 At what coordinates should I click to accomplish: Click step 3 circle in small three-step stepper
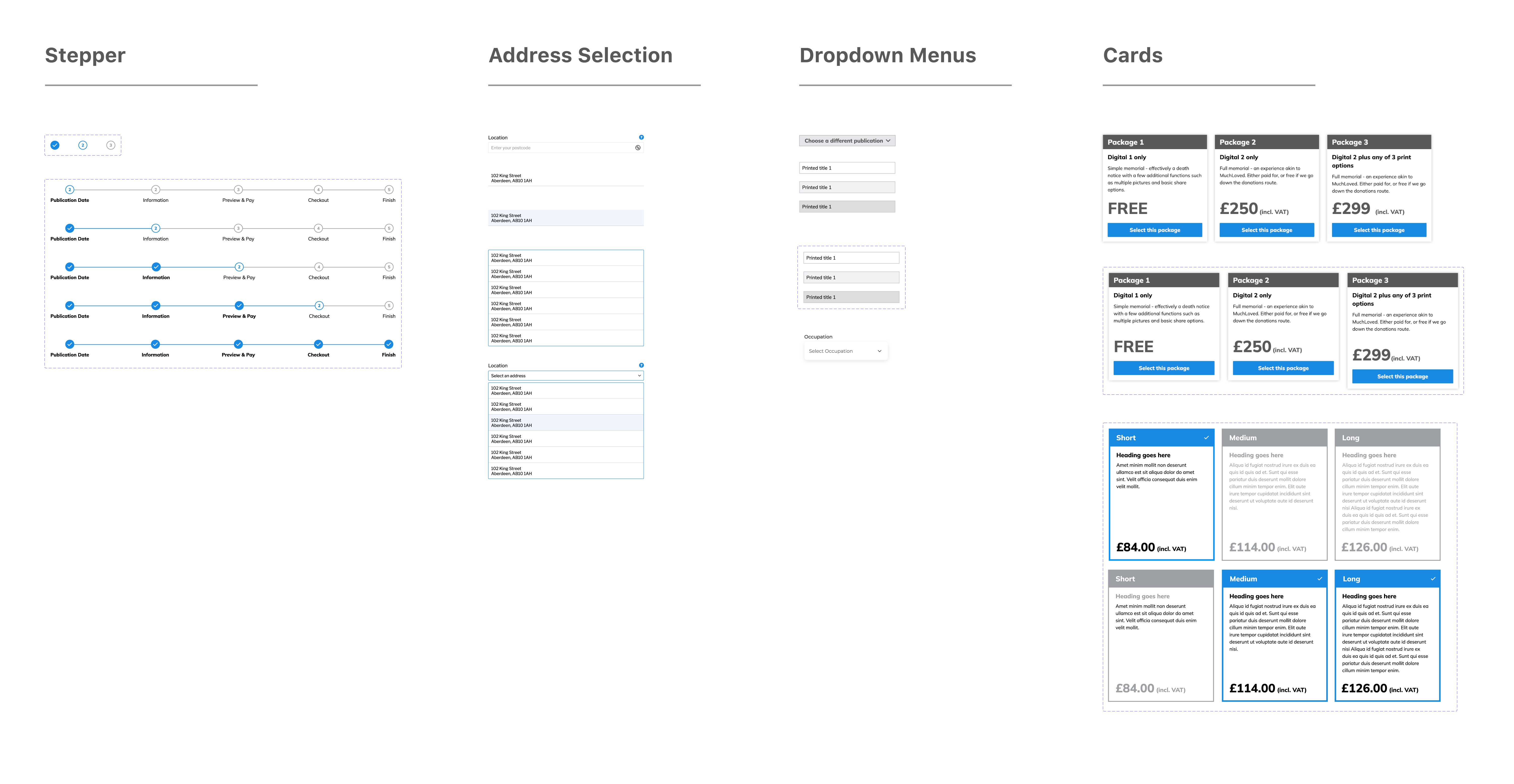pos(111,145)
